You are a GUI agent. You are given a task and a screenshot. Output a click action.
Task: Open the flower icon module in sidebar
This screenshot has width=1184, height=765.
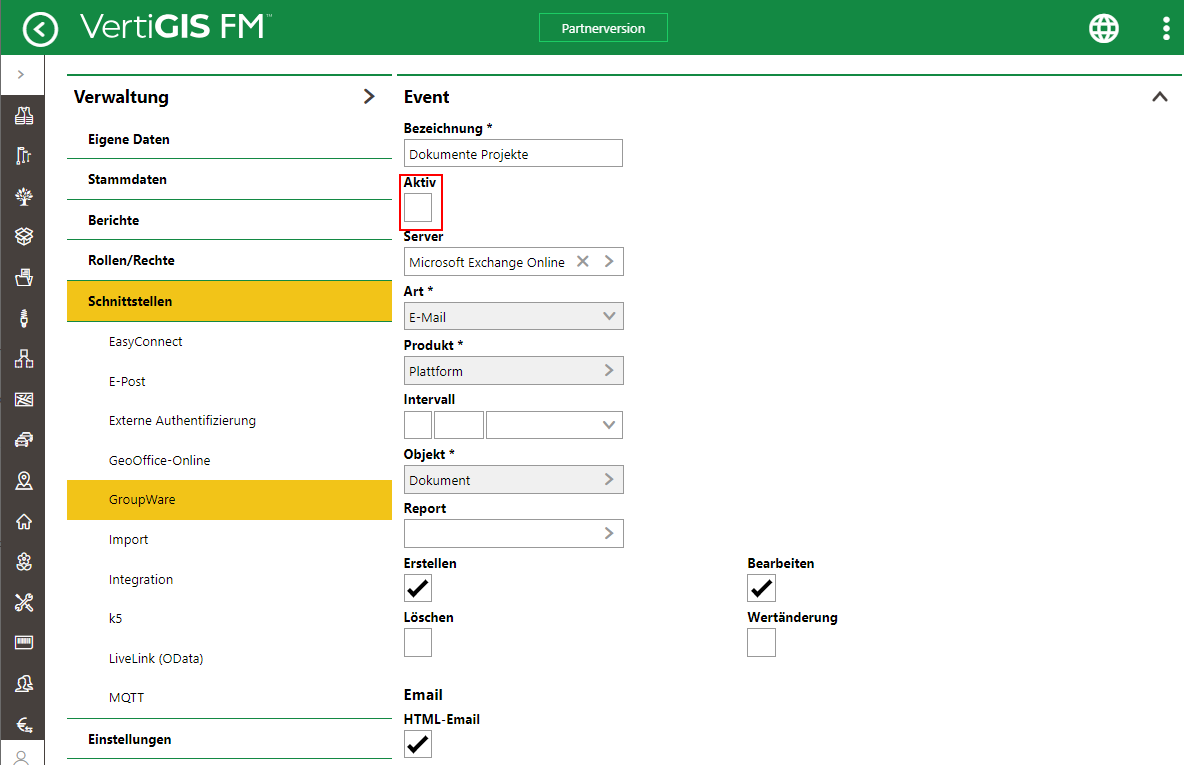pyautogui.click(x=23, y=562)
